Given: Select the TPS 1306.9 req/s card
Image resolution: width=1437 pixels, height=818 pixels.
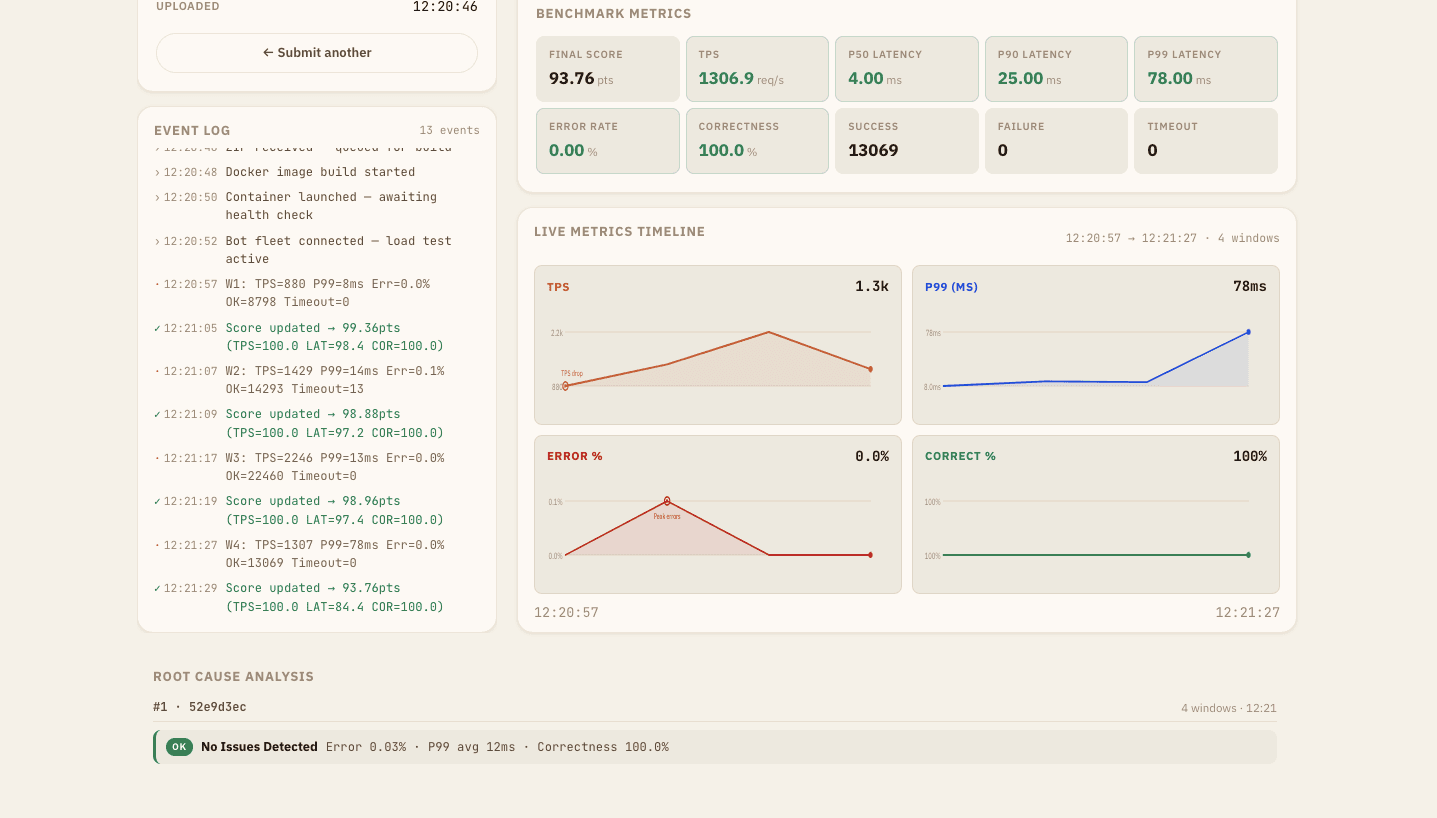Looking at the screenshot, I should click(757, 69).
